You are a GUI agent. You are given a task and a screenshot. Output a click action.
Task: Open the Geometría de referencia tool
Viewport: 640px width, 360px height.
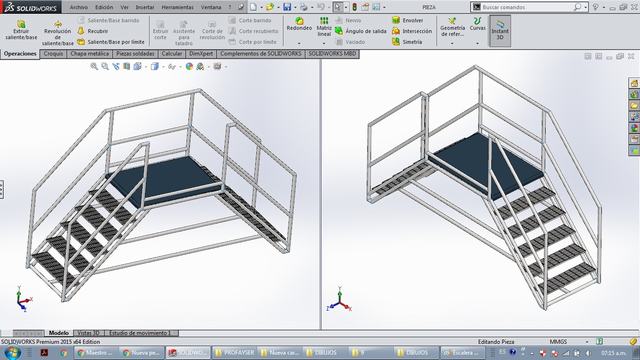(452, 27)
